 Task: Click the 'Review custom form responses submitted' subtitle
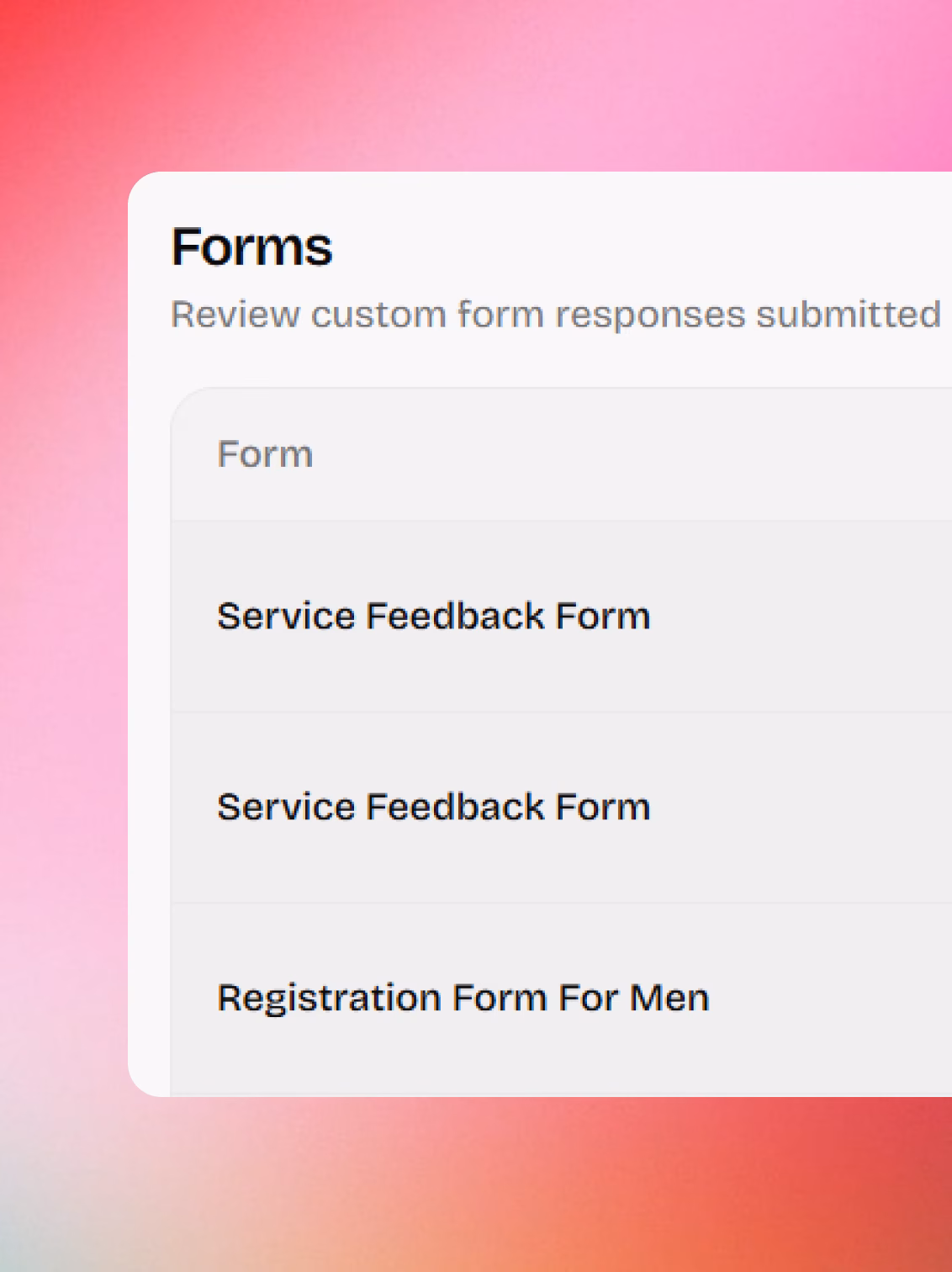tap(556, 315)
